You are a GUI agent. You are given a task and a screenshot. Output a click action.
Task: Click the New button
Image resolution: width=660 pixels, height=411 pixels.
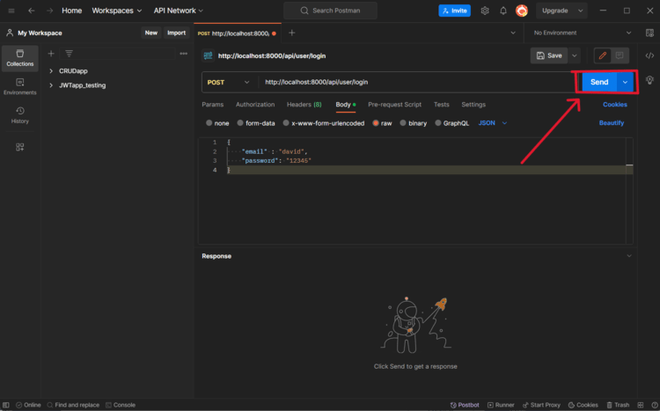point(151,33)
